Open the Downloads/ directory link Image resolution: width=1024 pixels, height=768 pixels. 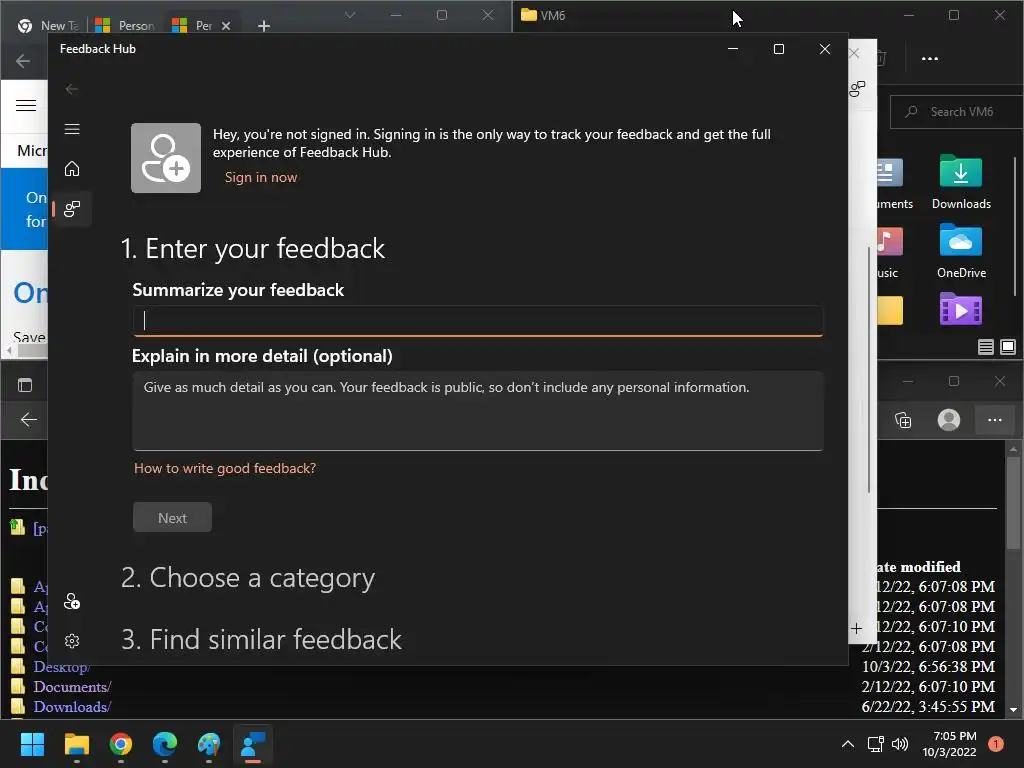[x=72, y=707]
